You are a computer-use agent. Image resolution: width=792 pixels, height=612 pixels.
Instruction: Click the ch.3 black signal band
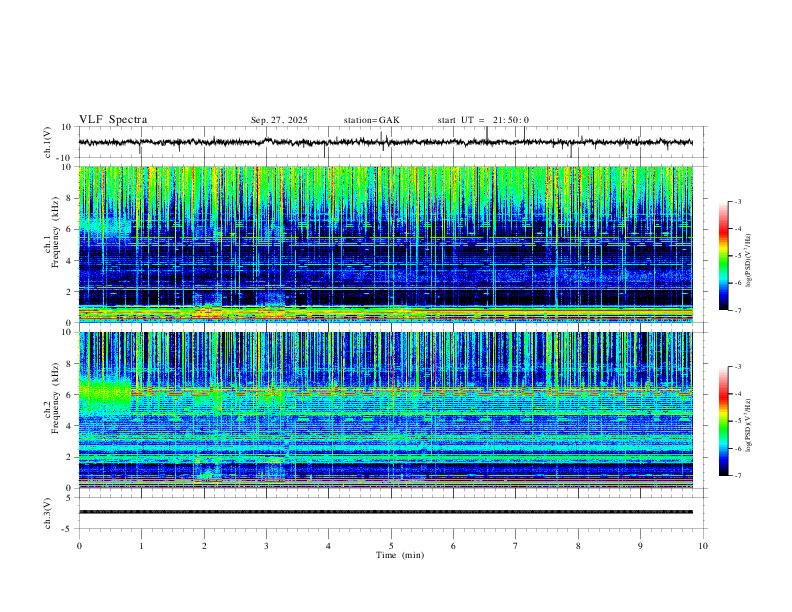pyautogui.click(x=385, y=512)
